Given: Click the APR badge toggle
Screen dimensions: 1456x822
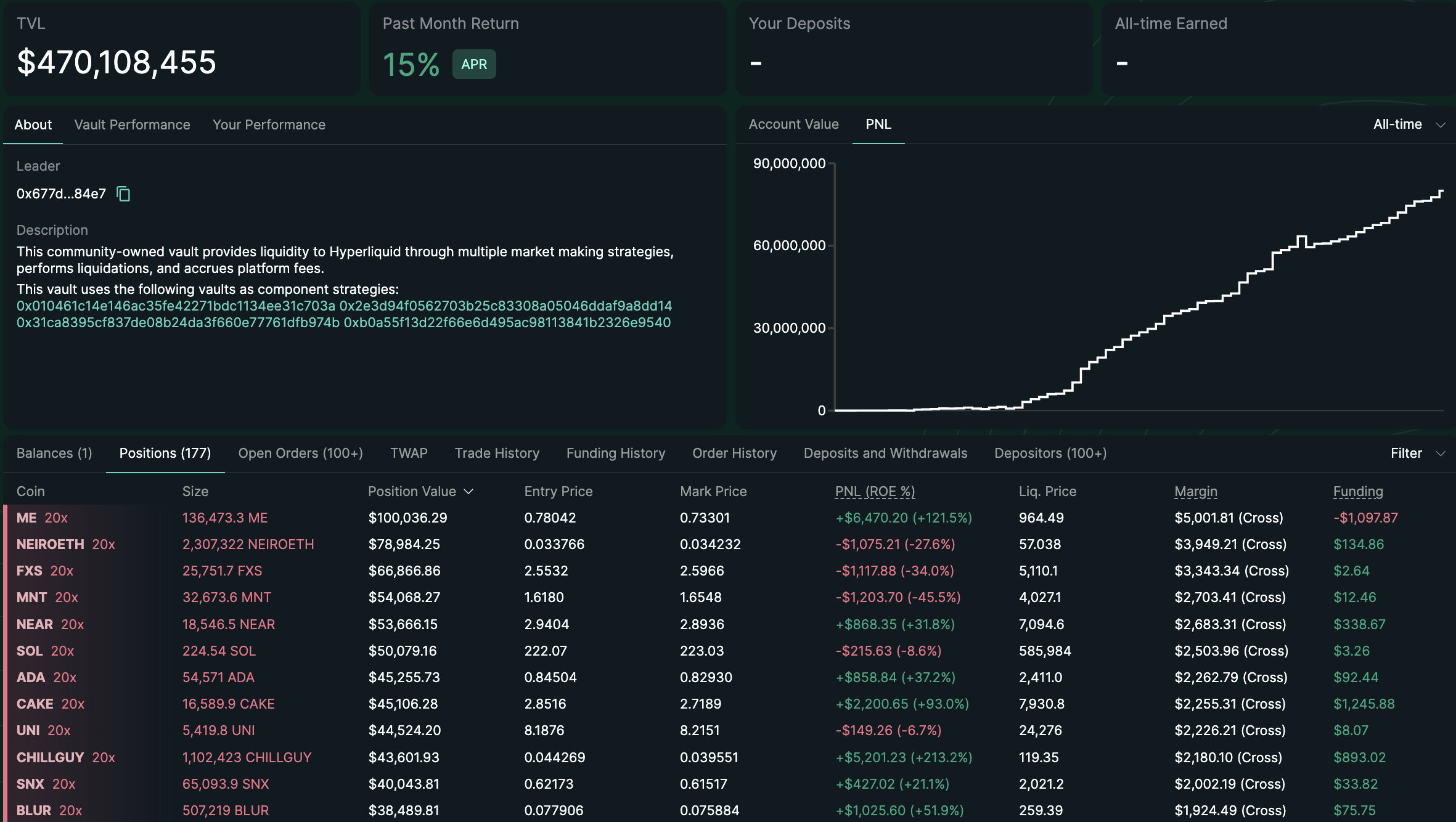Looking at the screenshot, I should coord(474,65).
